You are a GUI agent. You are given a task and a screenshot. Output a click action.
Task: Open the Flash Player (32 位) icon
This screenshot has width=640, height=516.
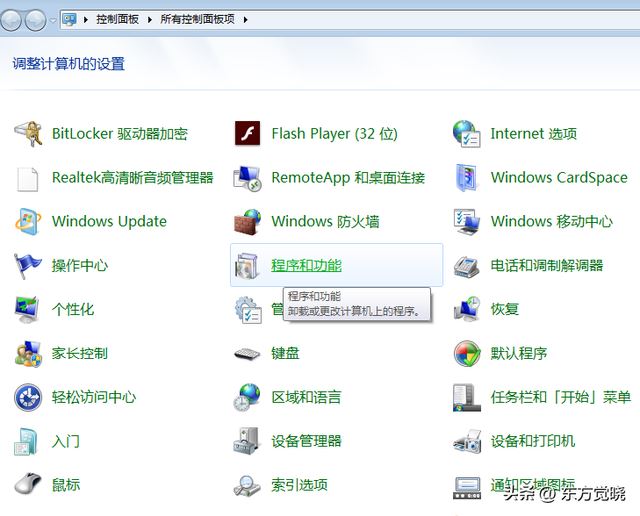click(247, 133)
